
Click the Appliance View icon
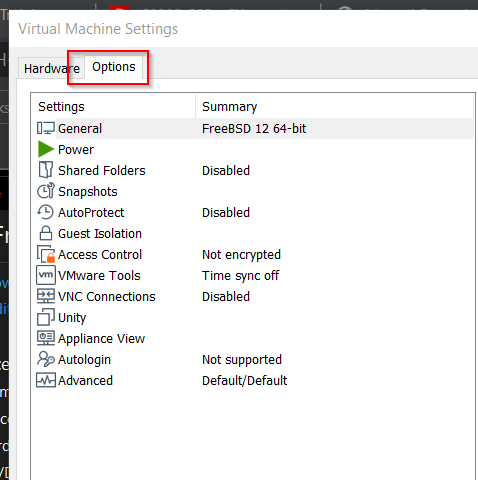tap(46, 338)
